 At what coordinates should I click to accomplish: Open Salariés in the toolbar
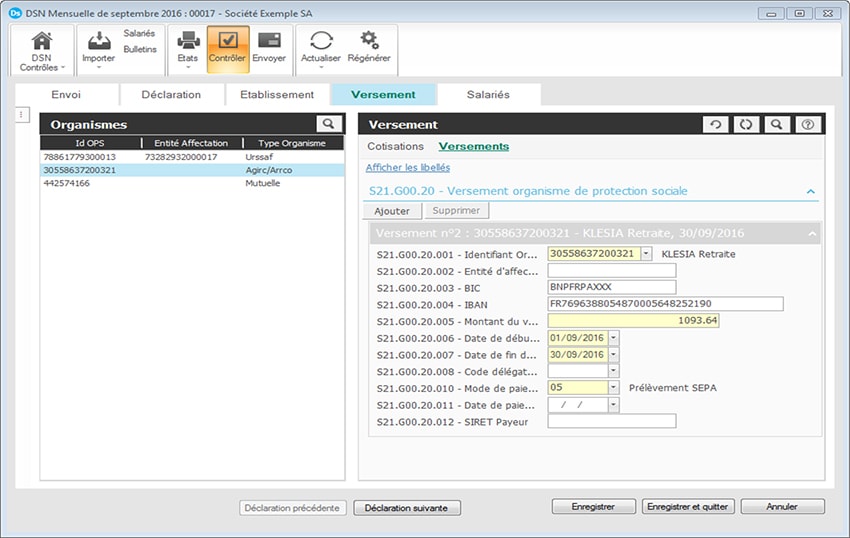[139, 34]
